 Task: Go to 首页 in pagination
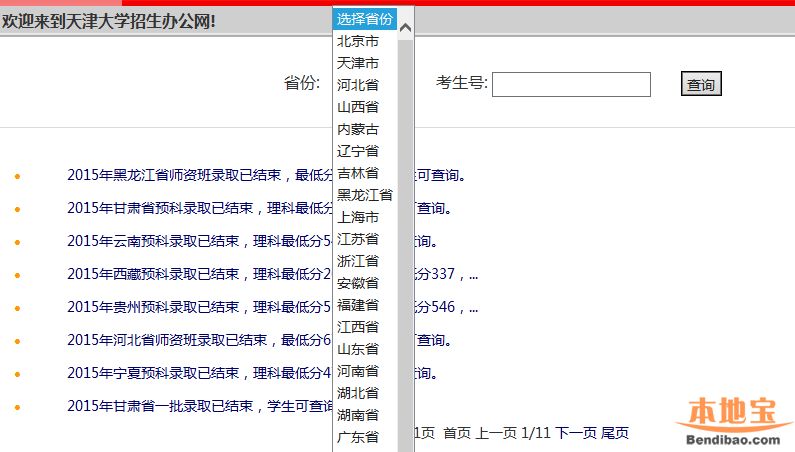(x=457, y=433)
